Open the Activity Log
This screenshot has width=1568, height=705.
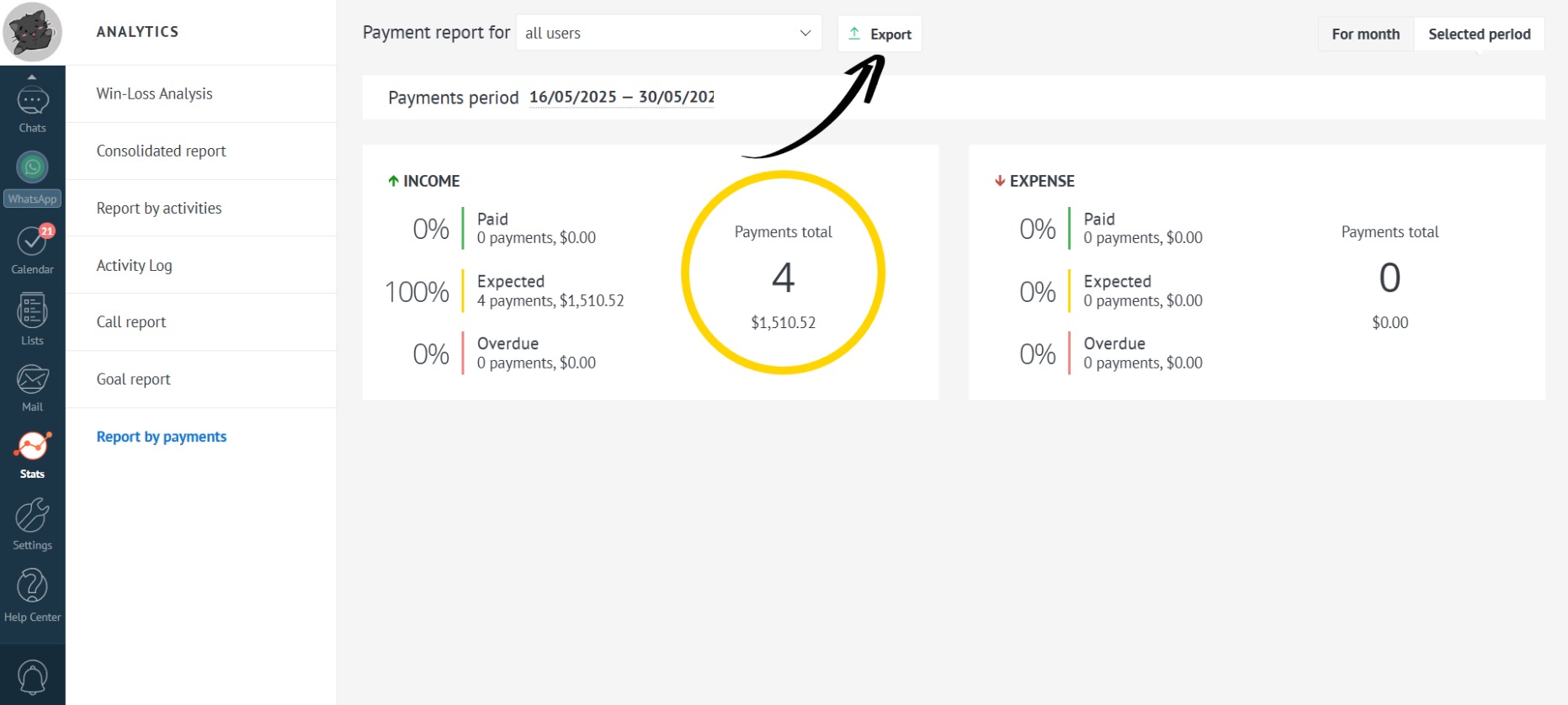point(134,266)
